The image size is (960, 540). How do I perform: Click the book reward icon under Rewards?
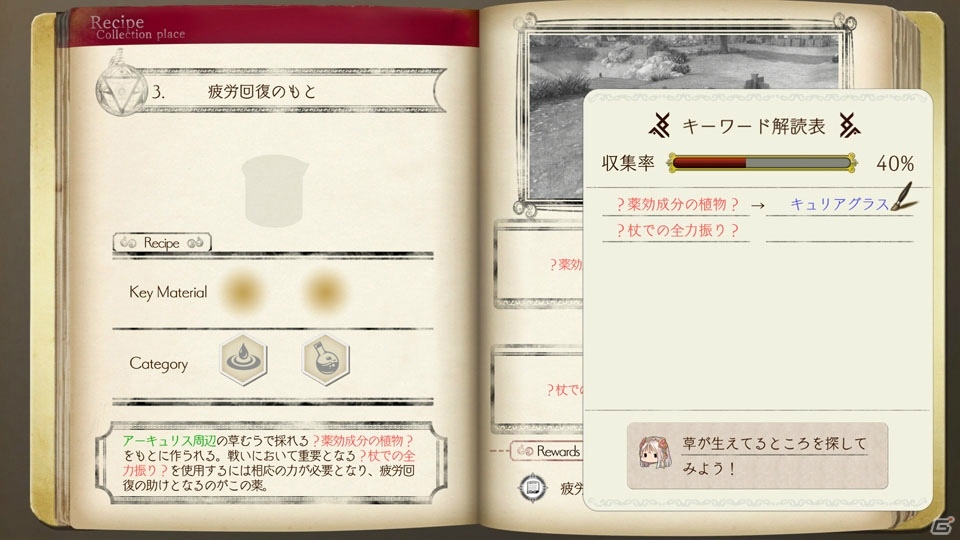(533, 488)
